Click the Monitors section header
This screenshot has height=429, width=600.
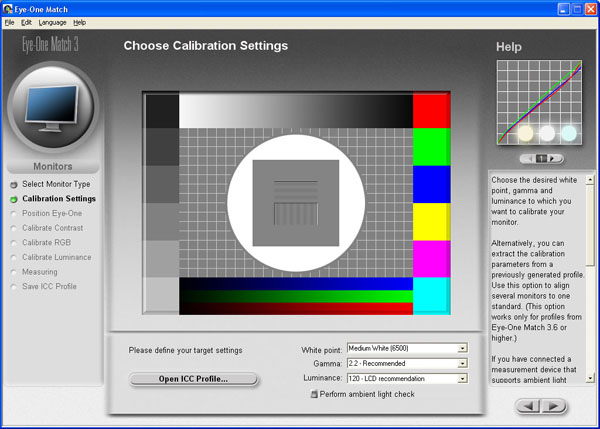[53, 166]
